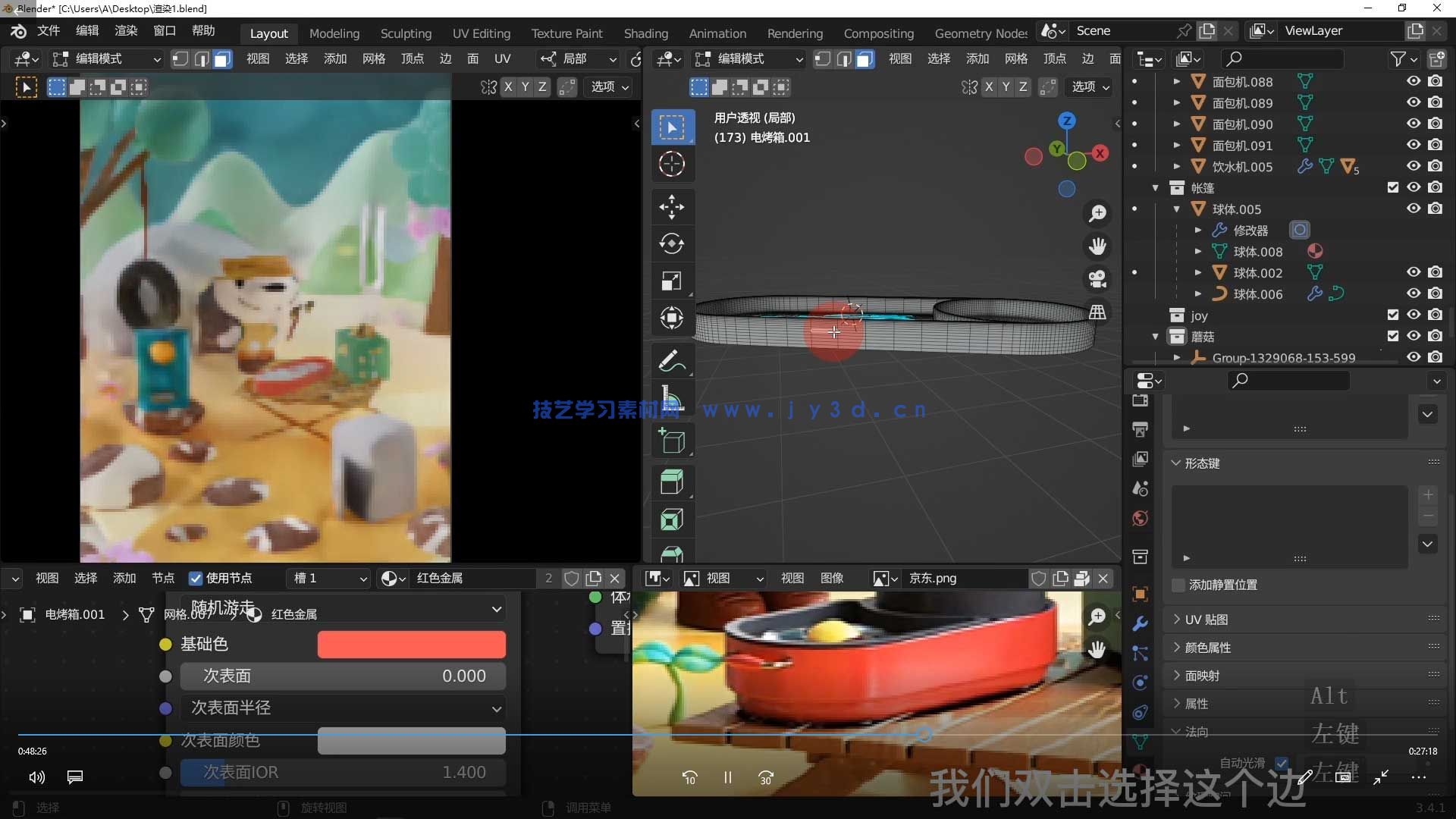The height and width of the screenshot is (819, 1456).
Task: Switch to the Shading workspace tab
Action: (x=645, y=33)
